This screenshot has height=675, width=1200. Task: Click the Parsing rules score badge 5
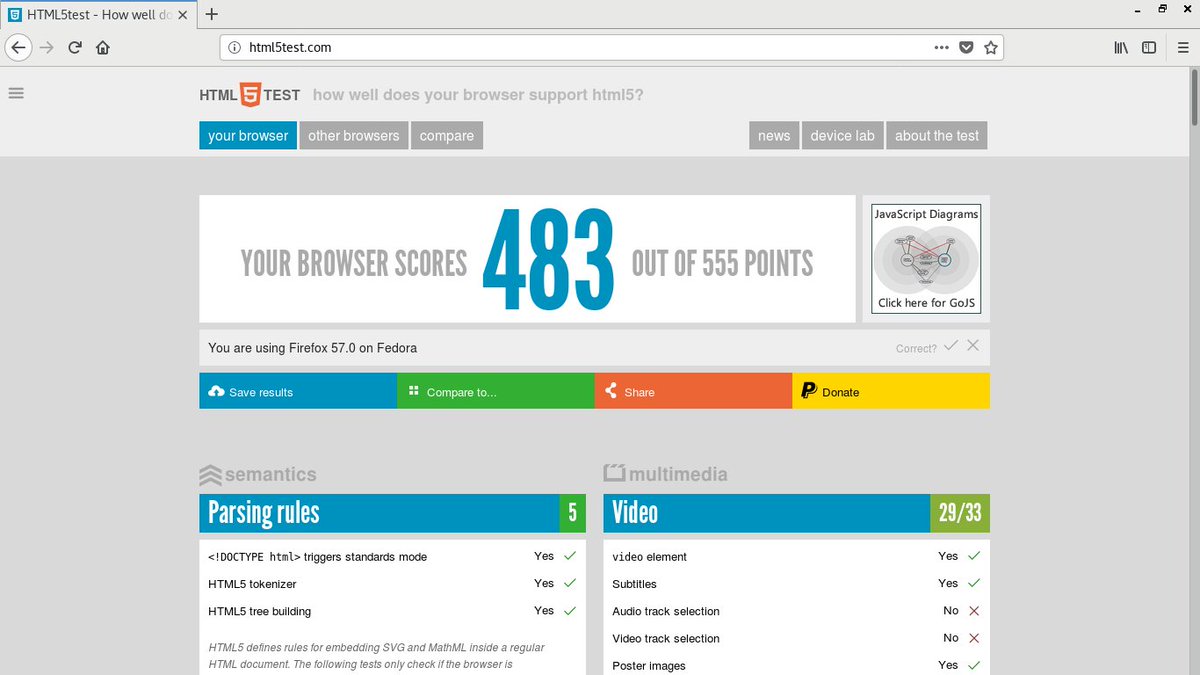pos(572,513)
